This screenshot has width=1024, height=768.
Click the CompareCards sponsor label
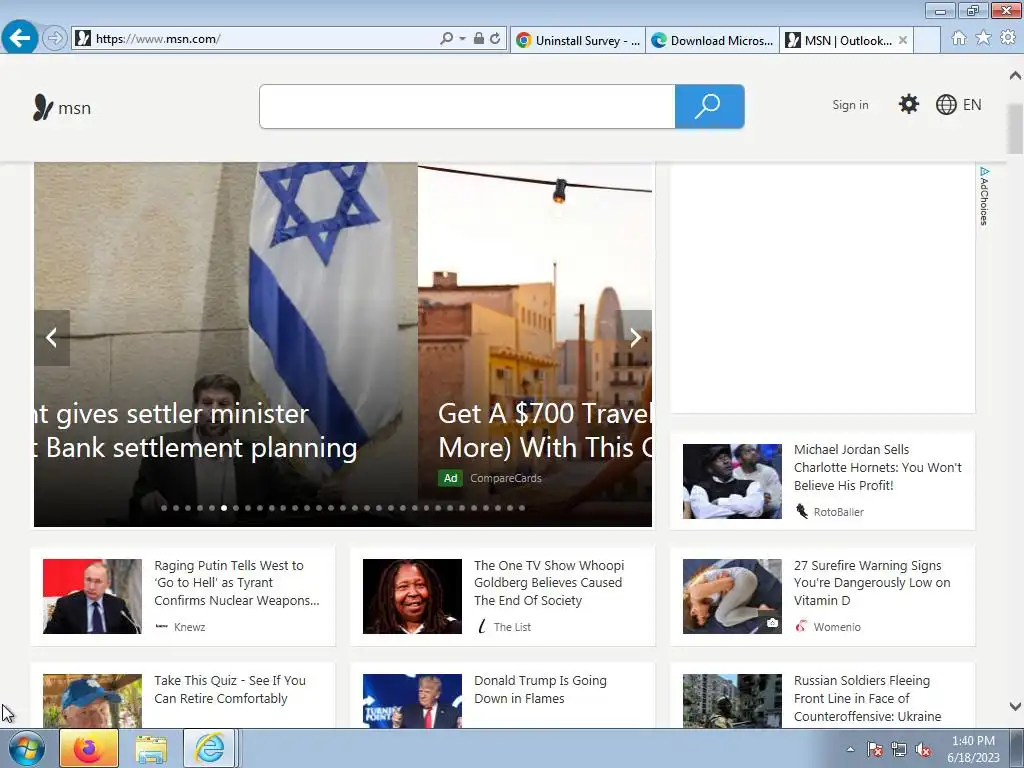(505, 478)
